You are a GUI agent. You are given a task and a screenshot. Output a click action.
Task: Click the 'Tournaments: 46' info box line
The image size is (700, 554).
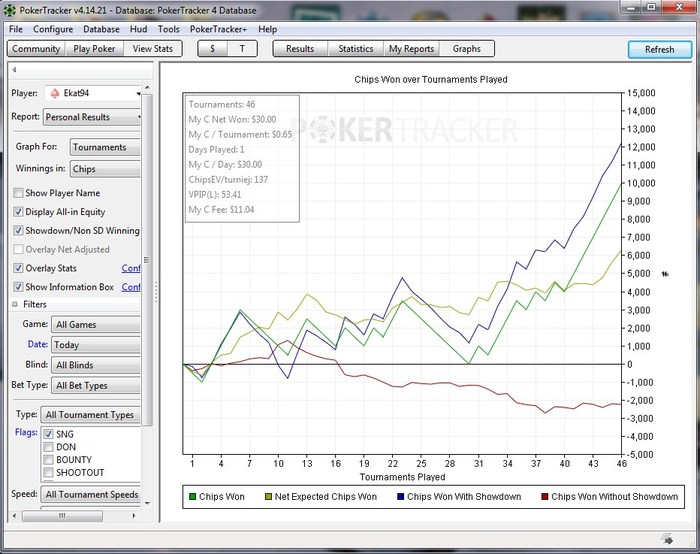pyautogui.click(x=222, y=104)
